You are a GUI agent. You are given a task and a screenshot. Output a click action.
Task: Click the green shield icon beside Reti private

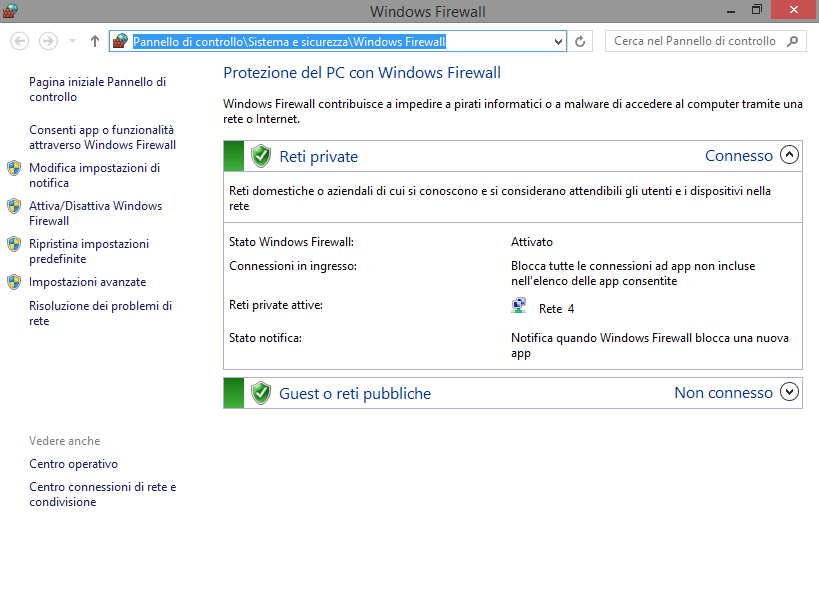[x=261, y=156]
